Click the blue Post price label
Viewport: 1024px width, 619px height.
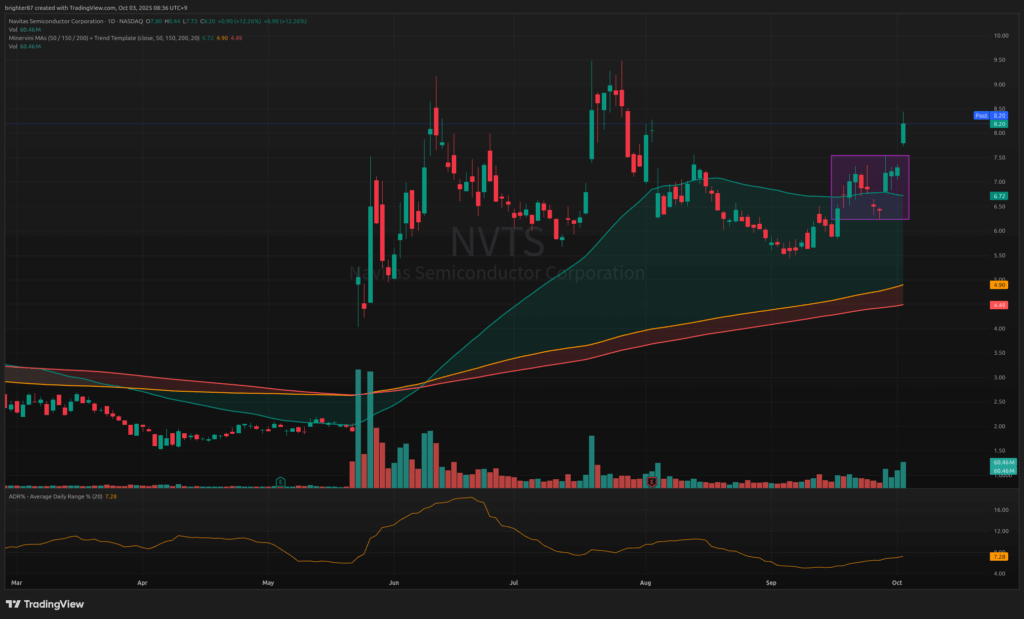click(x=981, y=116)
